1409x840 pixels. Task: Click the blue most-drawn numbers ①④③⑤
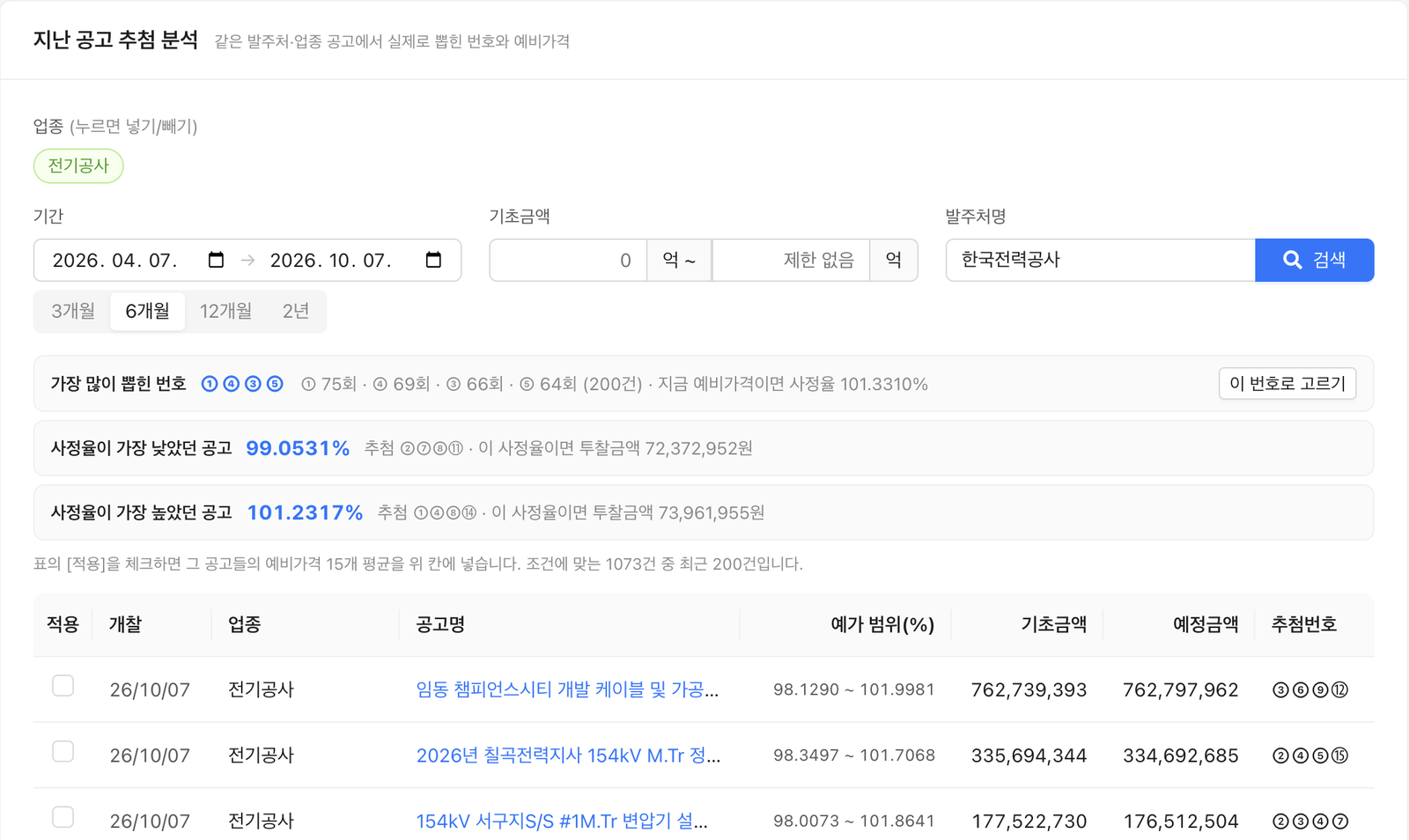[x=242, y=384]
